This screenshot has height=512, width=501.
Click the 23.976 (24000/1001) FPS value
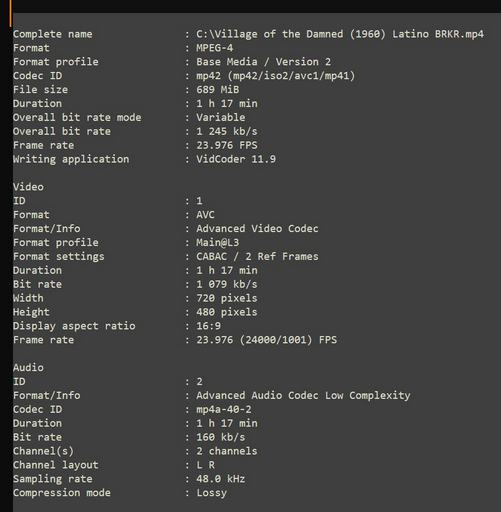tap(266, 340)
